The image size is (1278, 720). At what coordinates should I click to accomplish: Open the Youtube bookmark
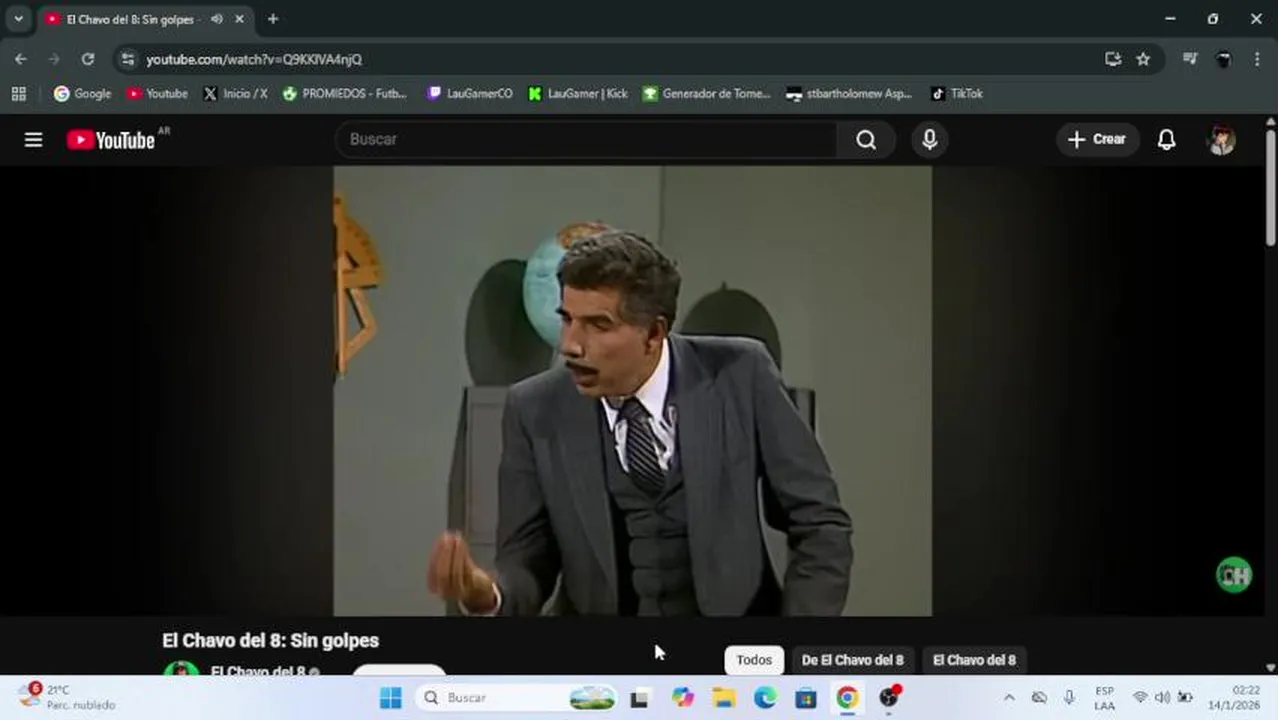coord(157,93)
